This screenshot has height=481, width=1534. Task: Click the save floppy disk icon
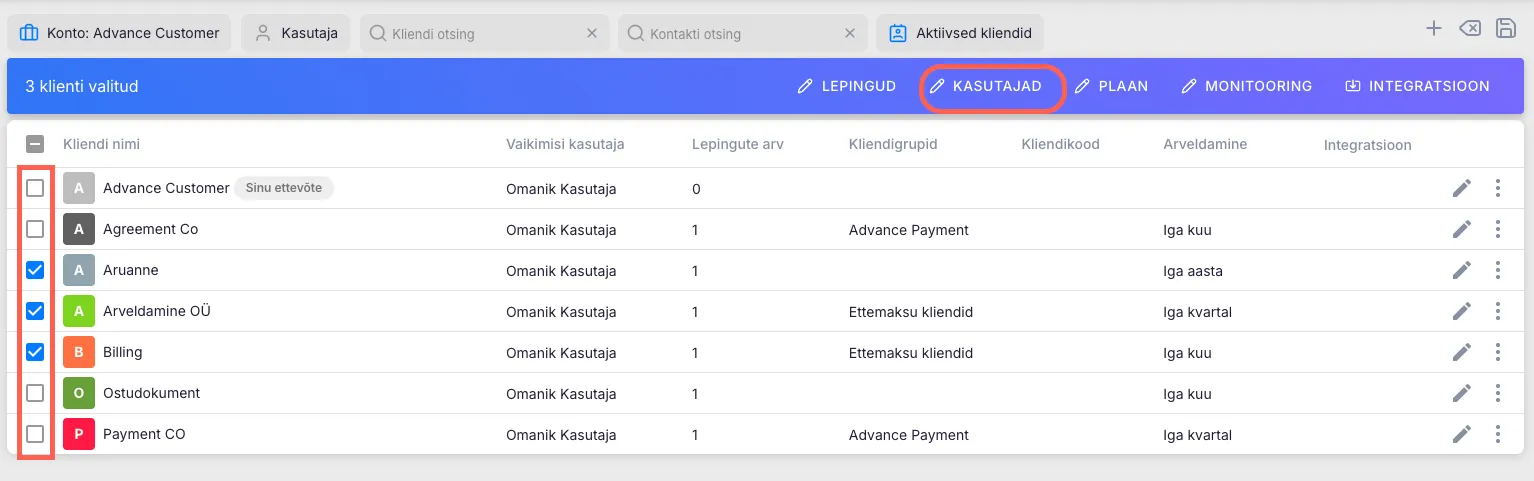pyautogui.click(x=1505, y=29)
